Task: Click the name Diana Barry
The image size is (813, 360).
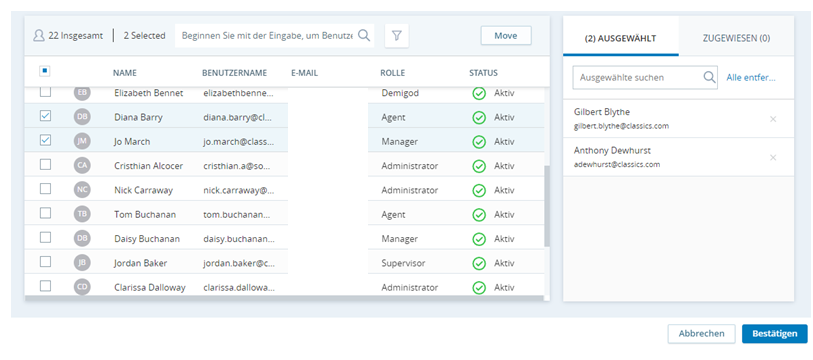Action: pyautogui.click(x=138, y=117)
